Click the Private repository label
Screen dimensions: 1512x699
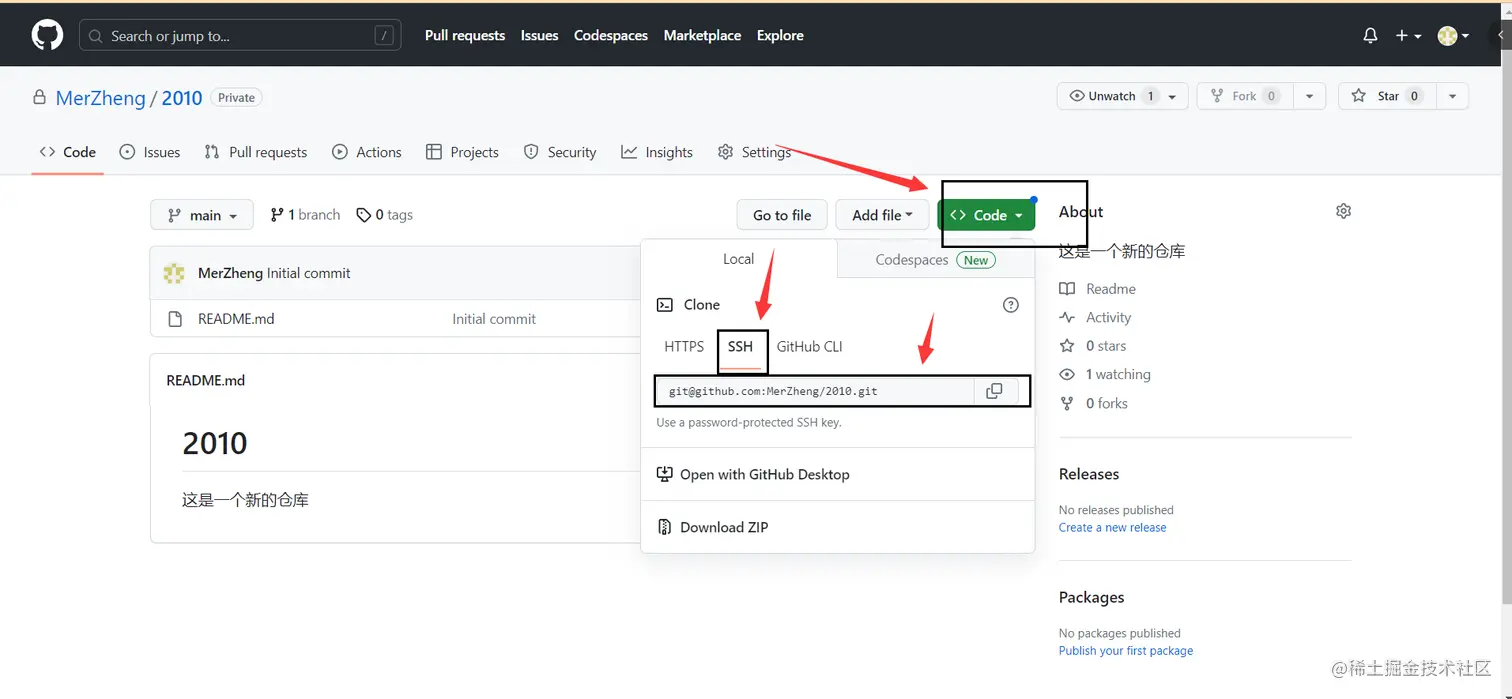tap(237, 98)
